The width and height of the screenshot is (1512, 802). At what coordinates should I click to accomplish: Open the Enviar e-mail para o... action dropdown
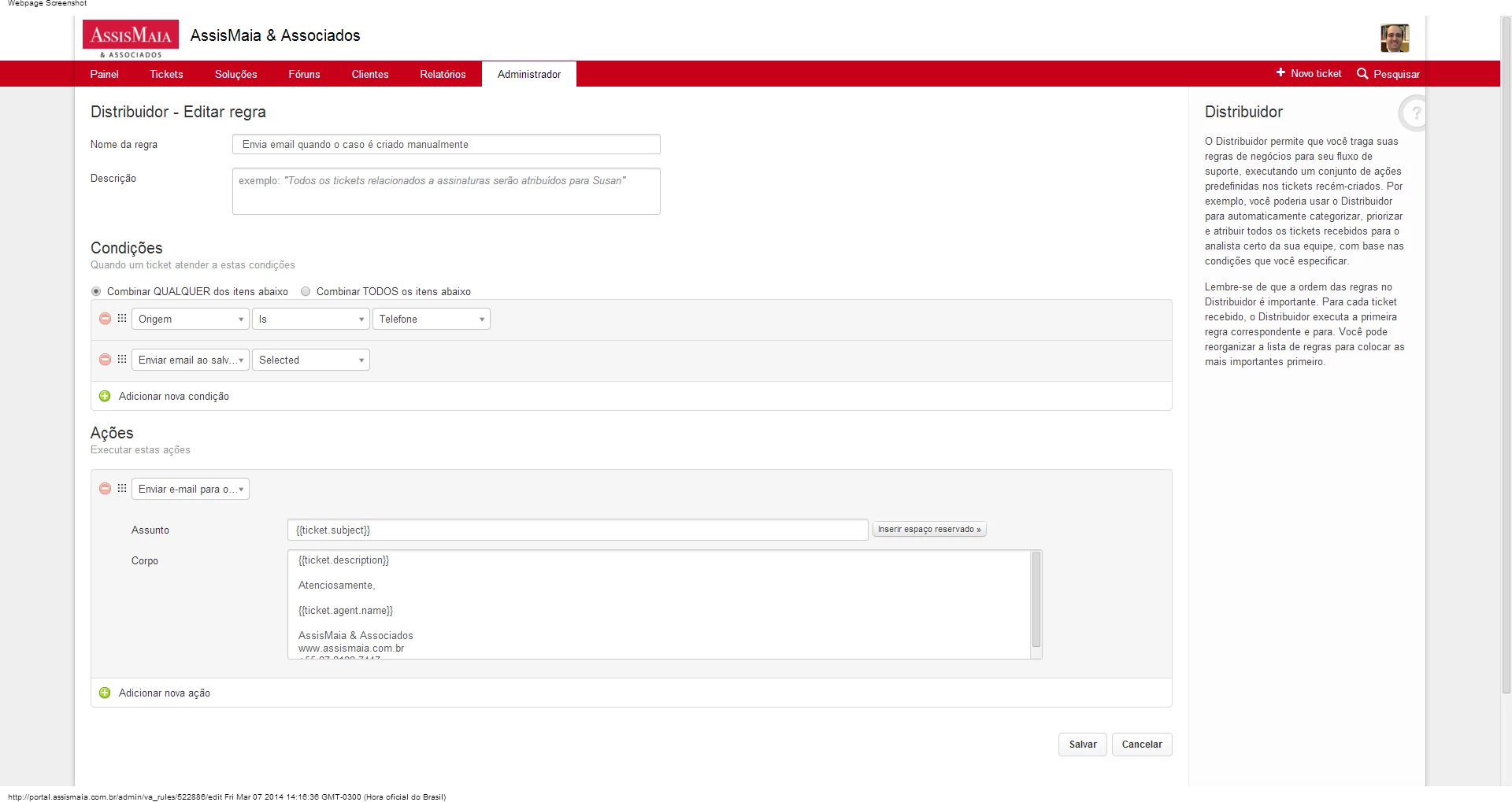point(191,489)
